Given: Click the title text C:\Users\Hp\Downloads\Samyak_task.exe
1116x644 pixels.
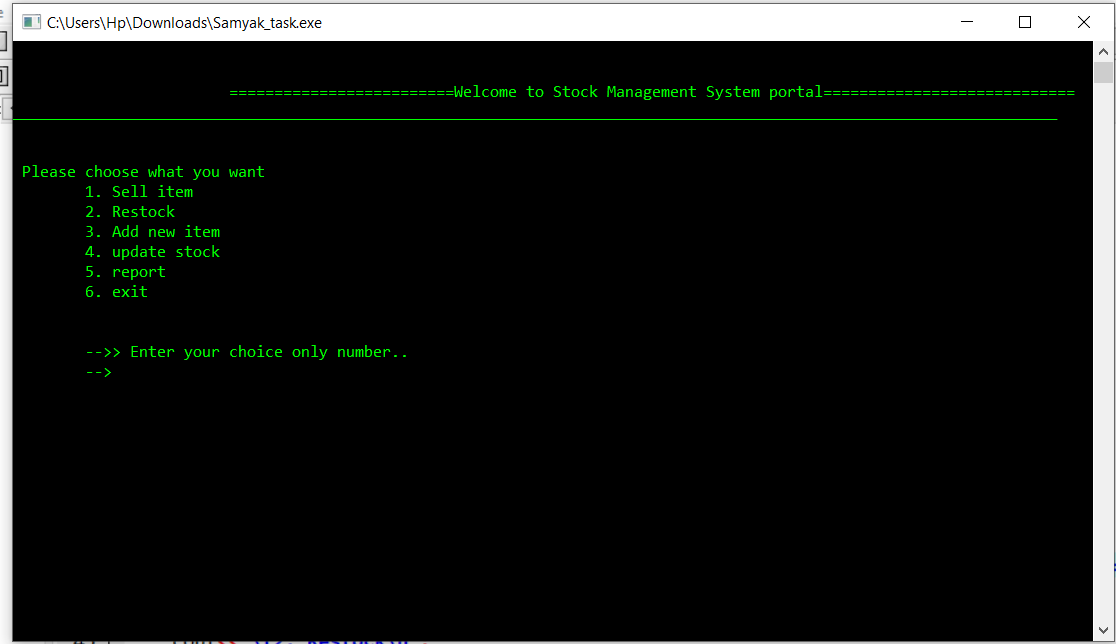Looking at the screenshot, I should click(x=184, y=23).
